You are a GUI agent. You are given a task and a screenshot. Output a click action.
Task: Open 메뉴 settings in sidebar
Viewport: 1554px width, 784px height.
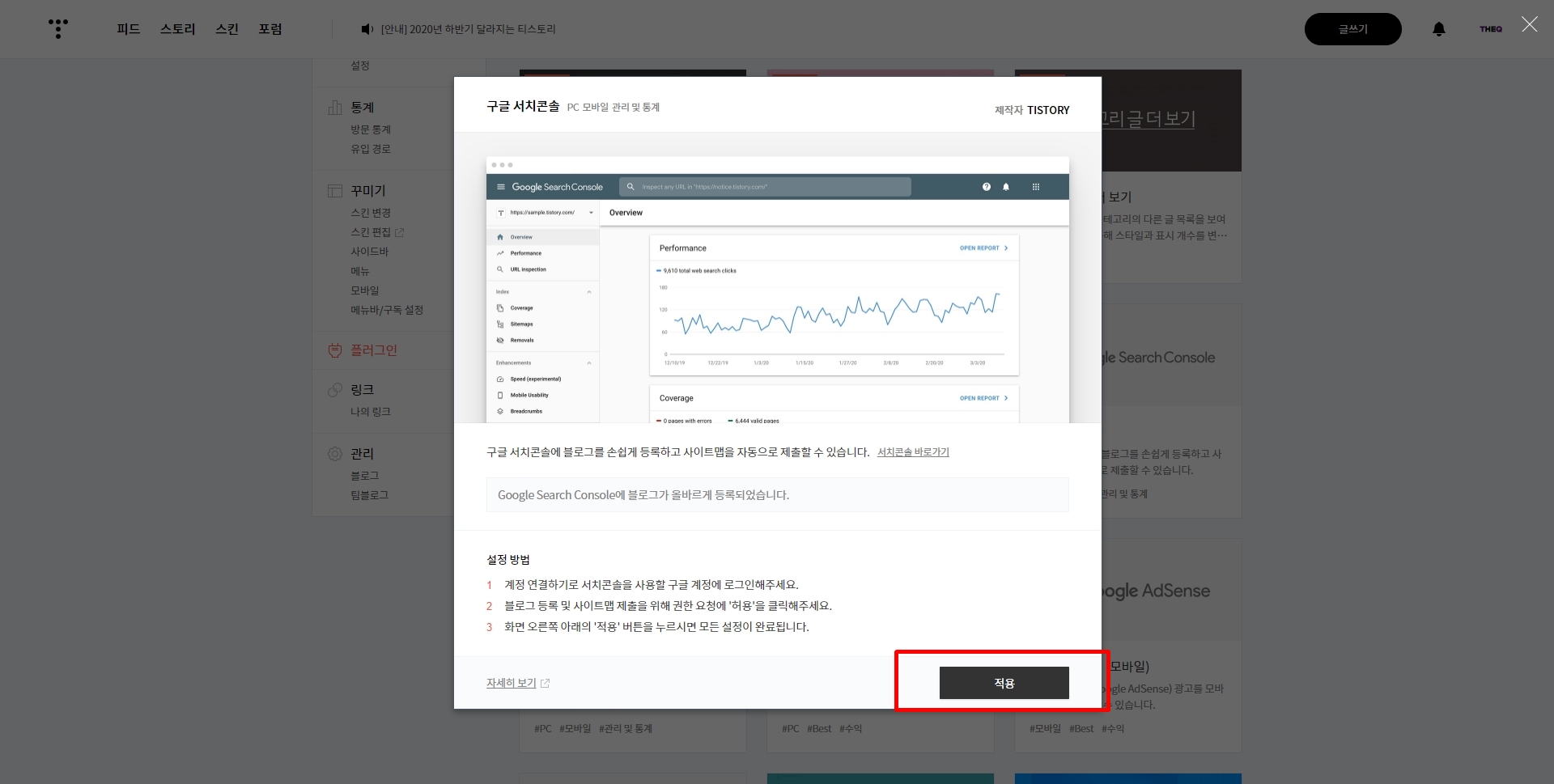[x=360, y=271]
